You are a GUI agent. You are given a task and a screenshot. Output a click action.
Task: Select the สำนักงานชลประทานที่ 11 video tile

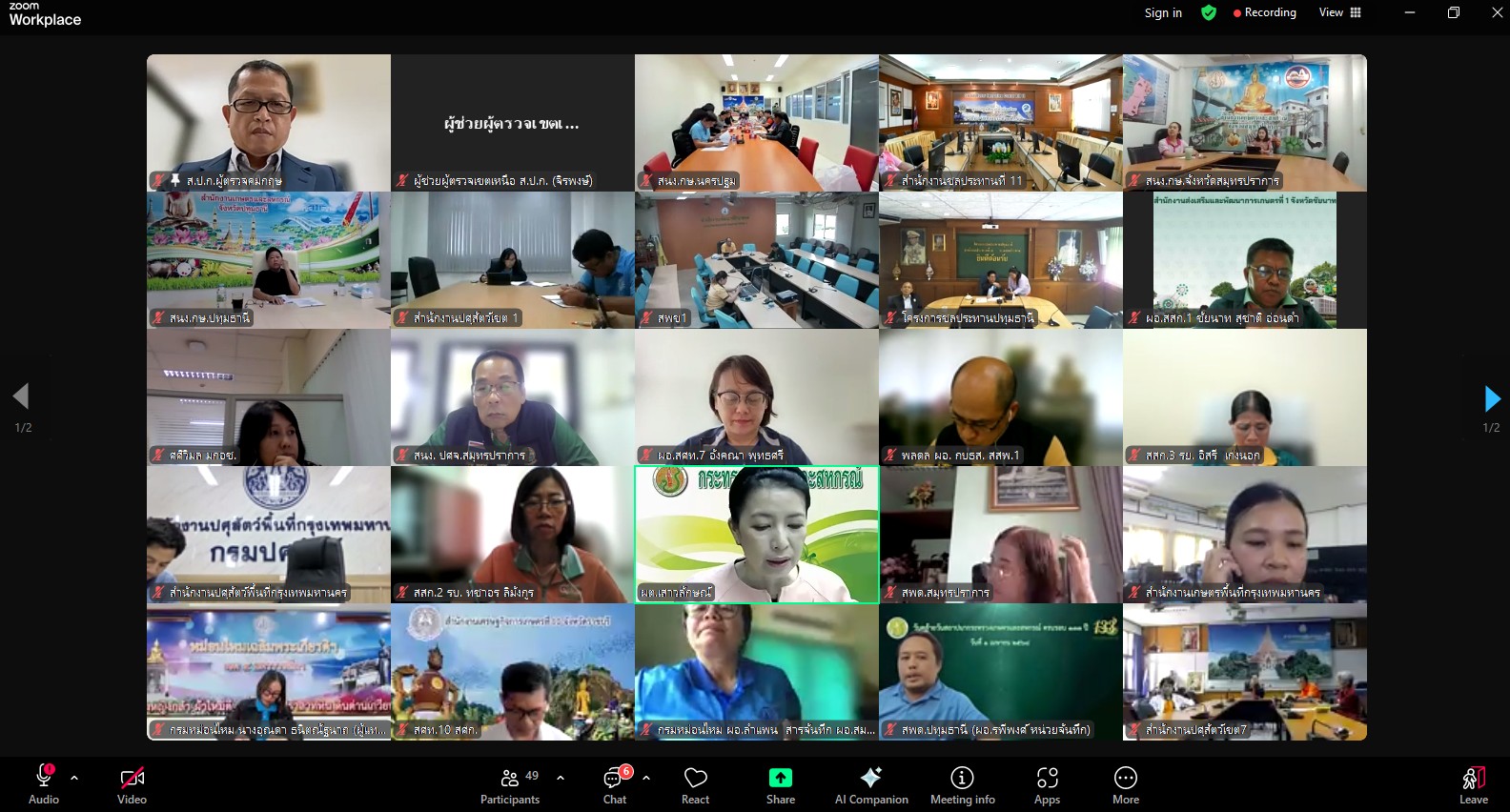click(1001, 123)
